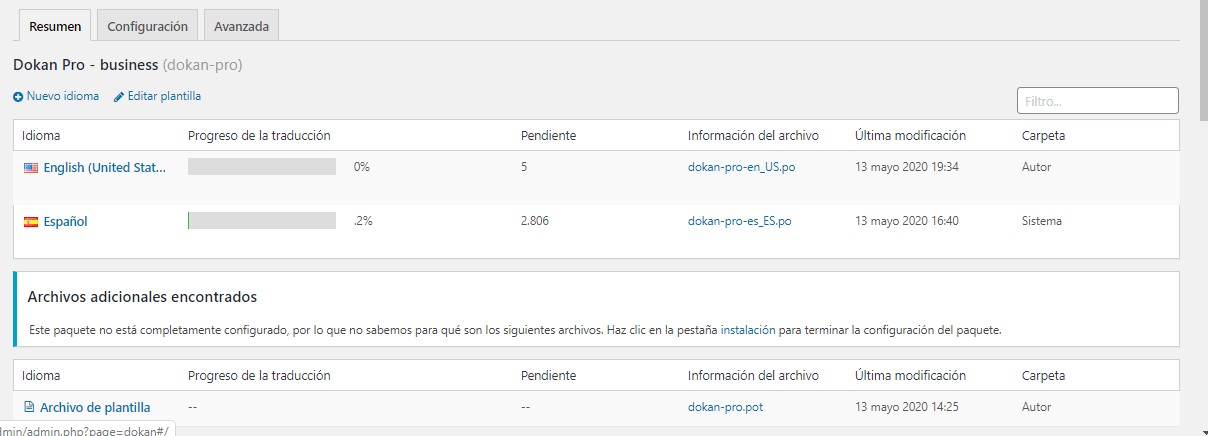Click the United States flag icon

click(x=31, y=168)
